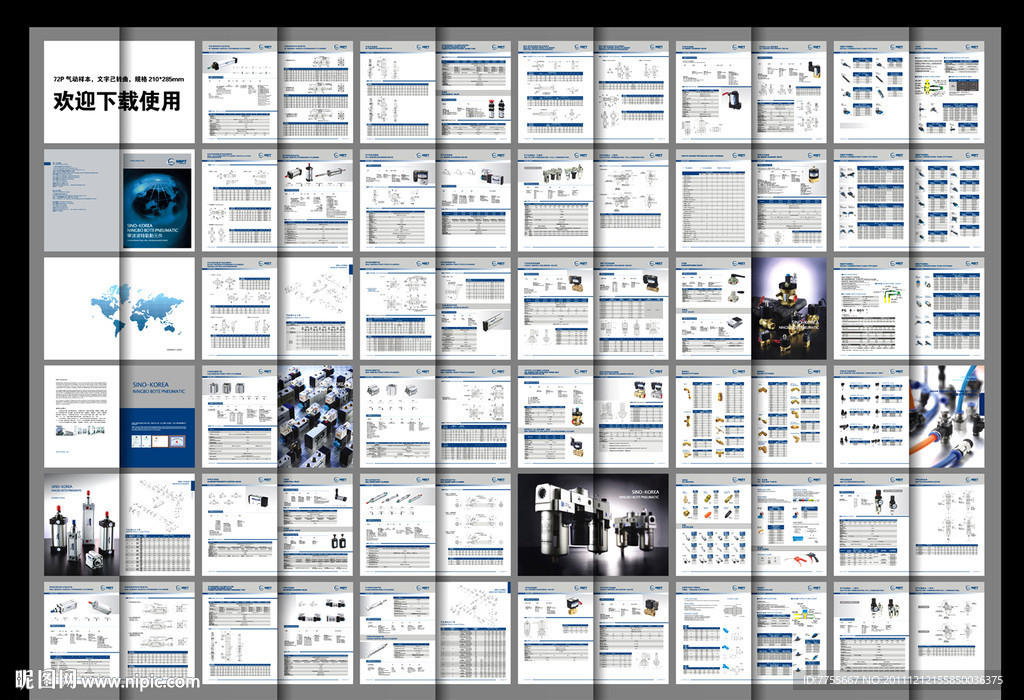Select the page showing a red air gun
Image resolution: width=1024 pixels, height=700 pixels.
pyautogui.click(x=790, y=525)
